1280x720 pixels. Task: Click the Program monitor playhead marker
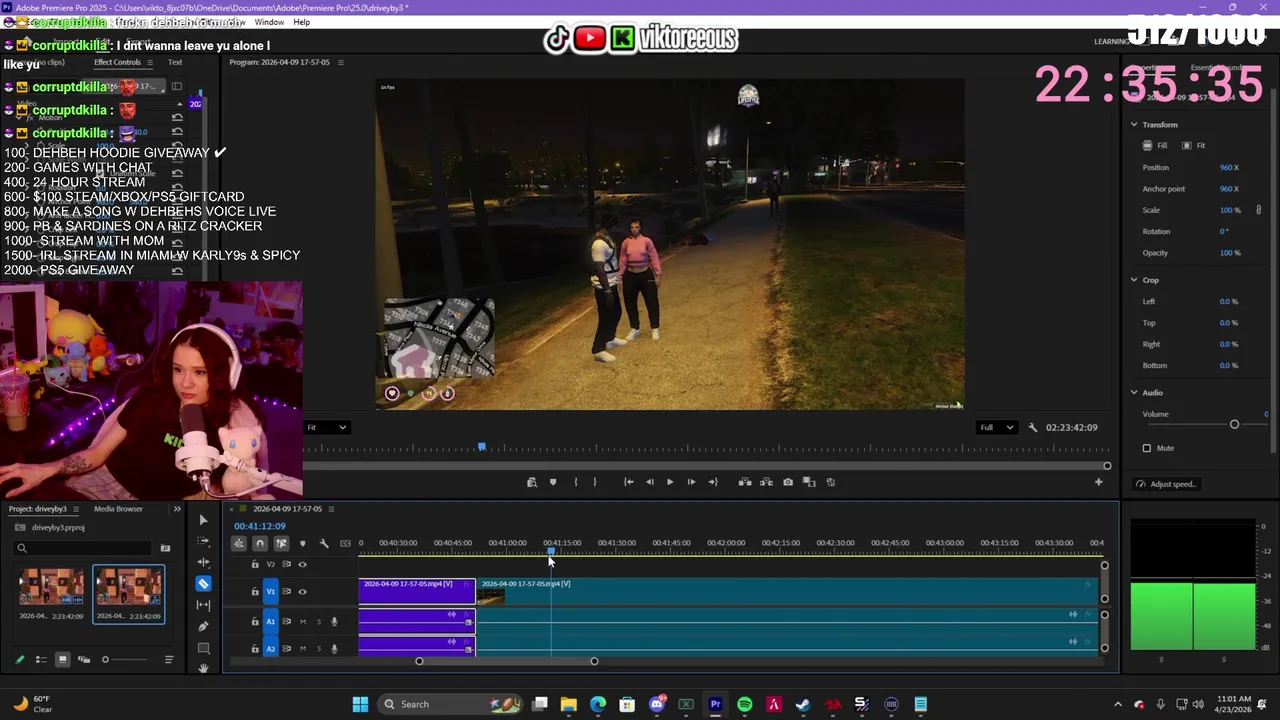tap(482, 447)
